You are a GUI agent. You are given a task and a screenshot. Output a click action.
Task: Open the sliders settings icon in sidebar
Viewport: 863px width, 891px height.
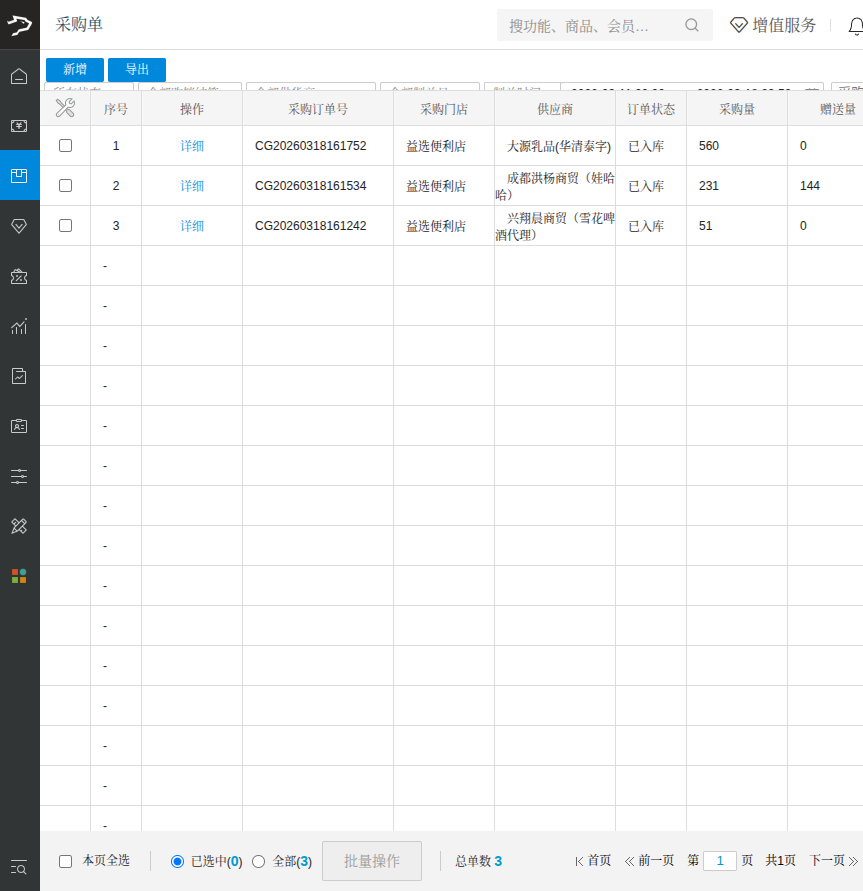click(19, 476)
